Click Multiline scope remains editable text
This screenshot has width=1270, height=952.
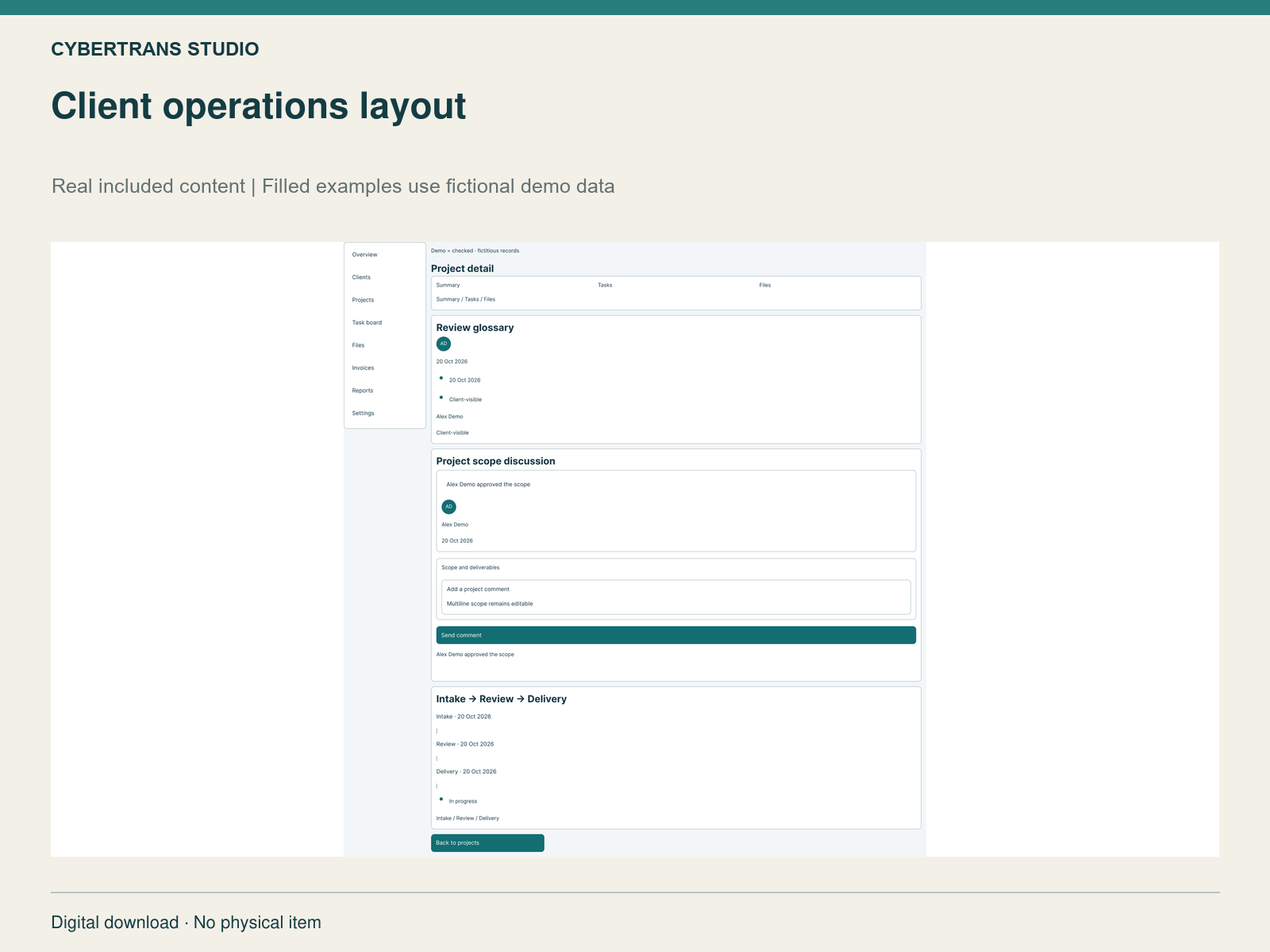coord(490,604)
